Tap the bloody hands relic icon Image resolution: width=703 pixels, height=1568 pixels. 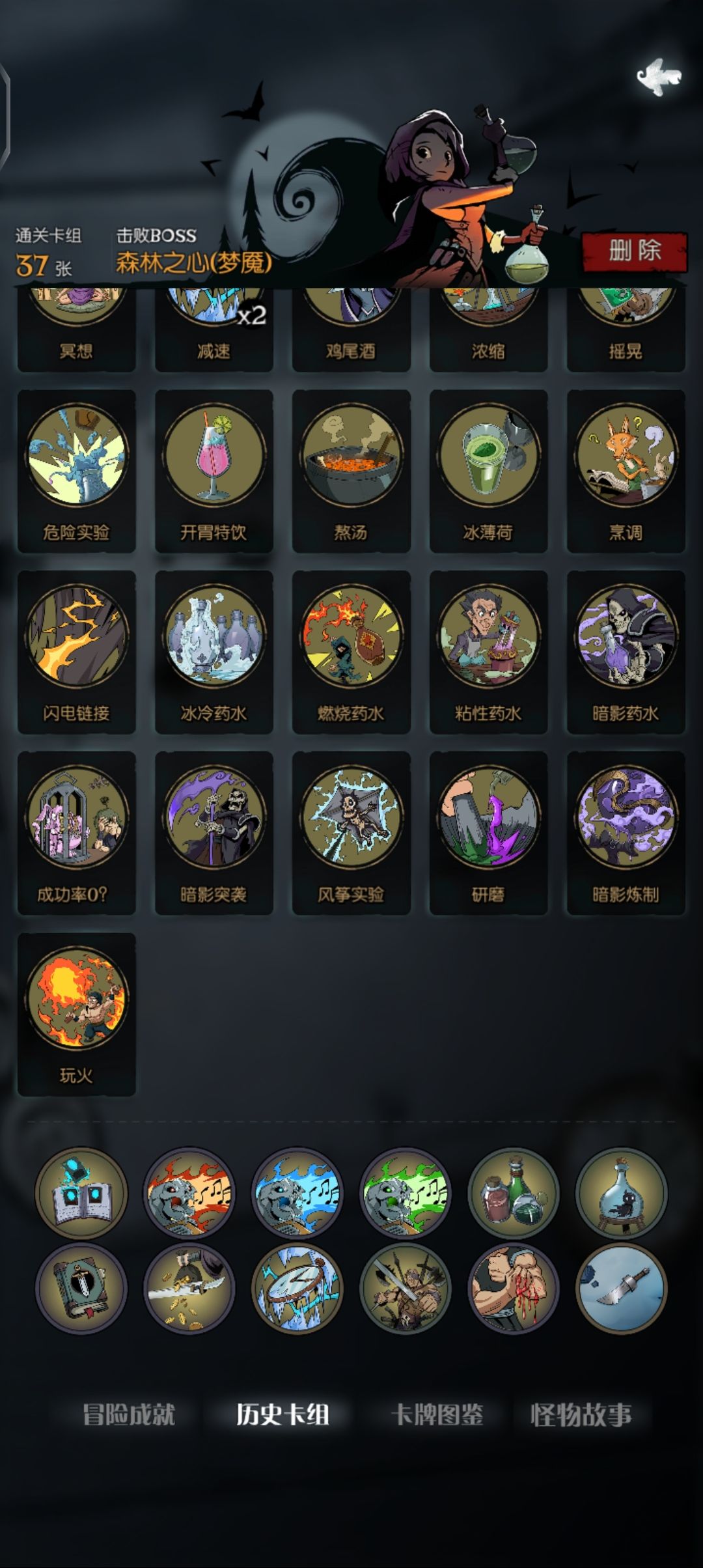coord(514,1289)
